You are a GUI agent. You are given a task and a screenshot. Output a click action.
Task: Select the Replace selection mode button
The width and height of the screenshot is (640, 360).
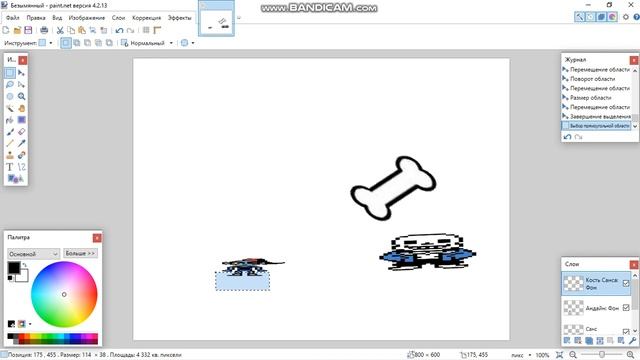pos(66,43)
